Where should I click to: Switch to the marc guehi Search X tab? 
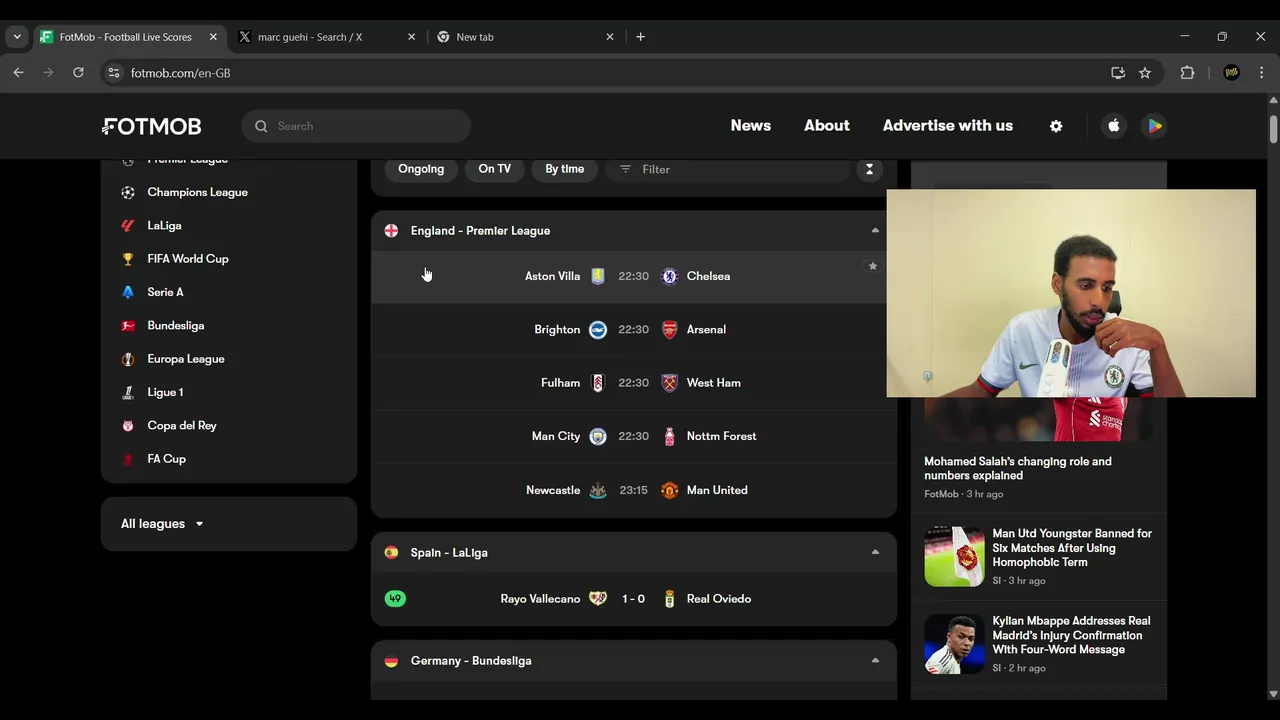point(326,37)
